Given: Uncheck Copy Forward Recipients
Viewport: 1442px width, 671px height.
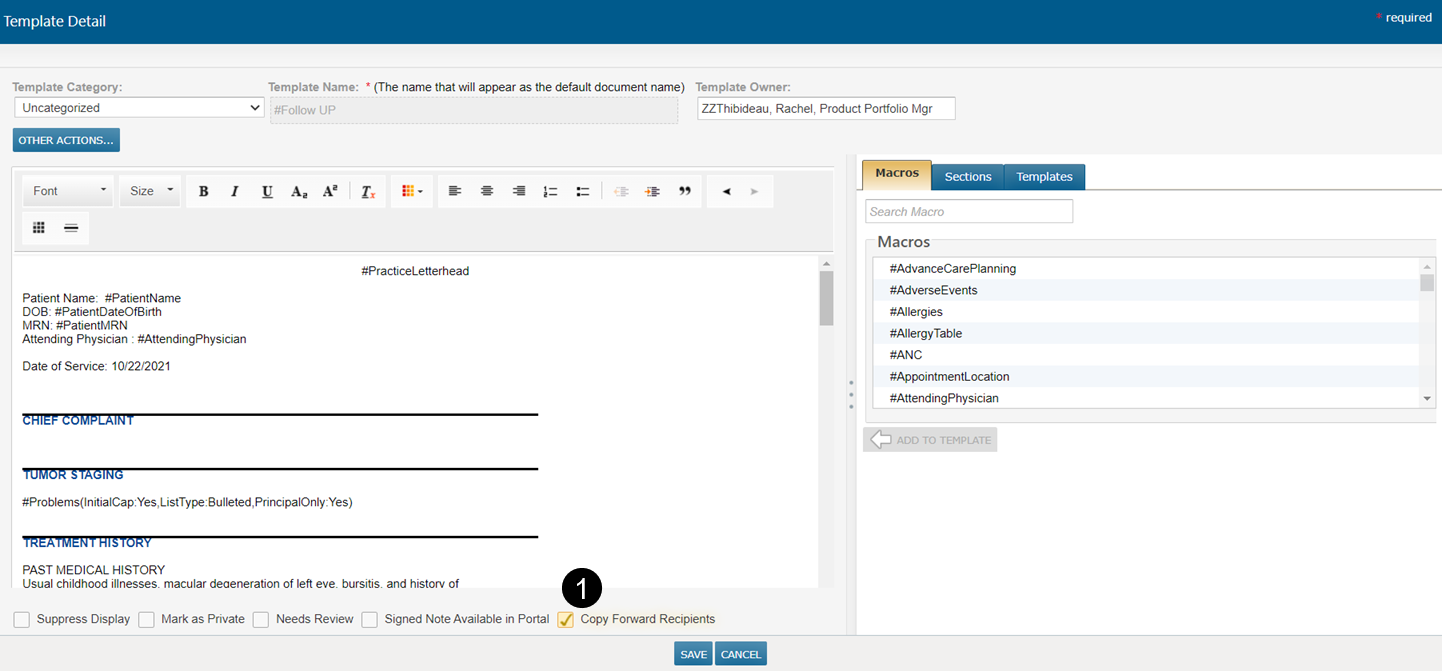Looking at the screenshot, I should (x=566, y=620).
